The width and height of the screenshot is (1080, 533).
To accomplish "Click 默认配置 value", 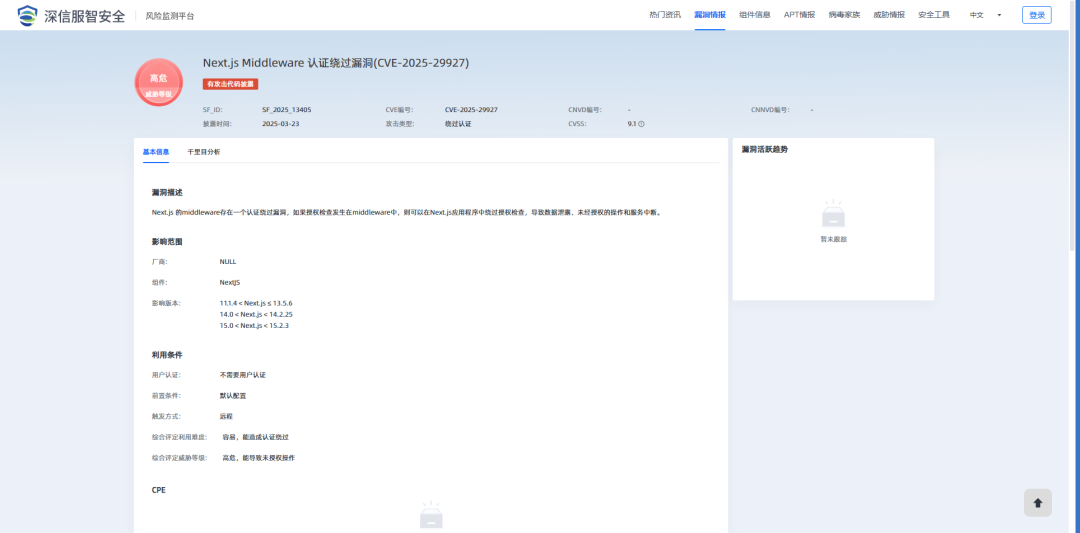I will click(233, 396).
